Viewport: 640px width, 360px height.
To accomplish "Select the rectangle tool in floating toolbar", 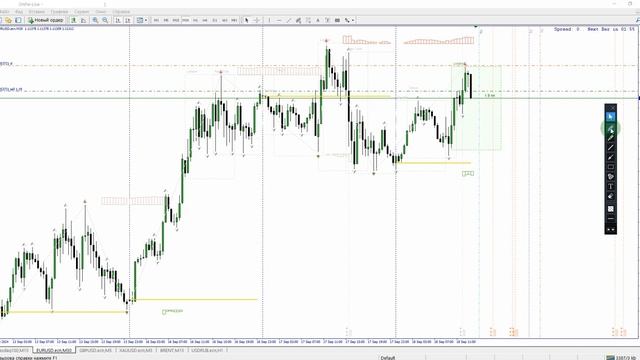I will (x=611, y=167).
